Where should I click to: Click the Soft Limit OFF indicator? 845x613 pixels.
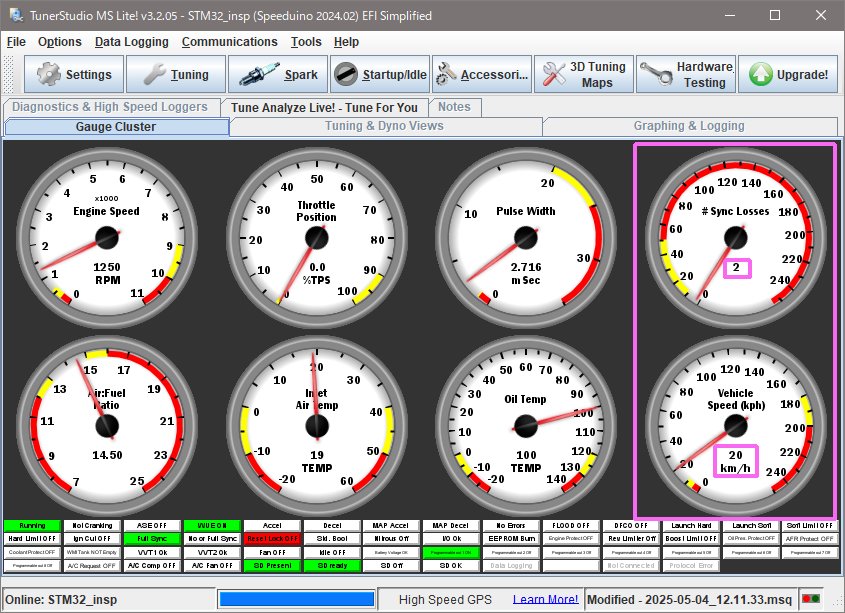[810, 525]
